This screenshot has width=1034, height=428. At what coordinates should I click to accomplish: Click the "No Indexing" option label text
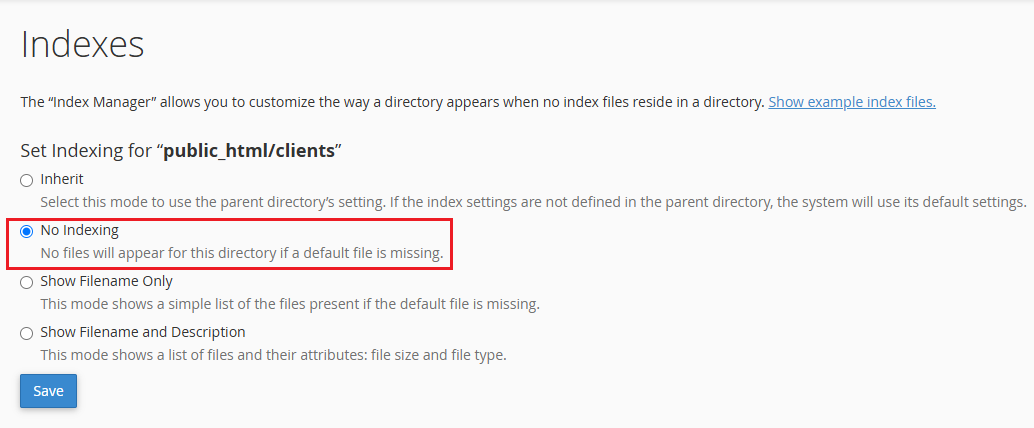click(79, 230)
